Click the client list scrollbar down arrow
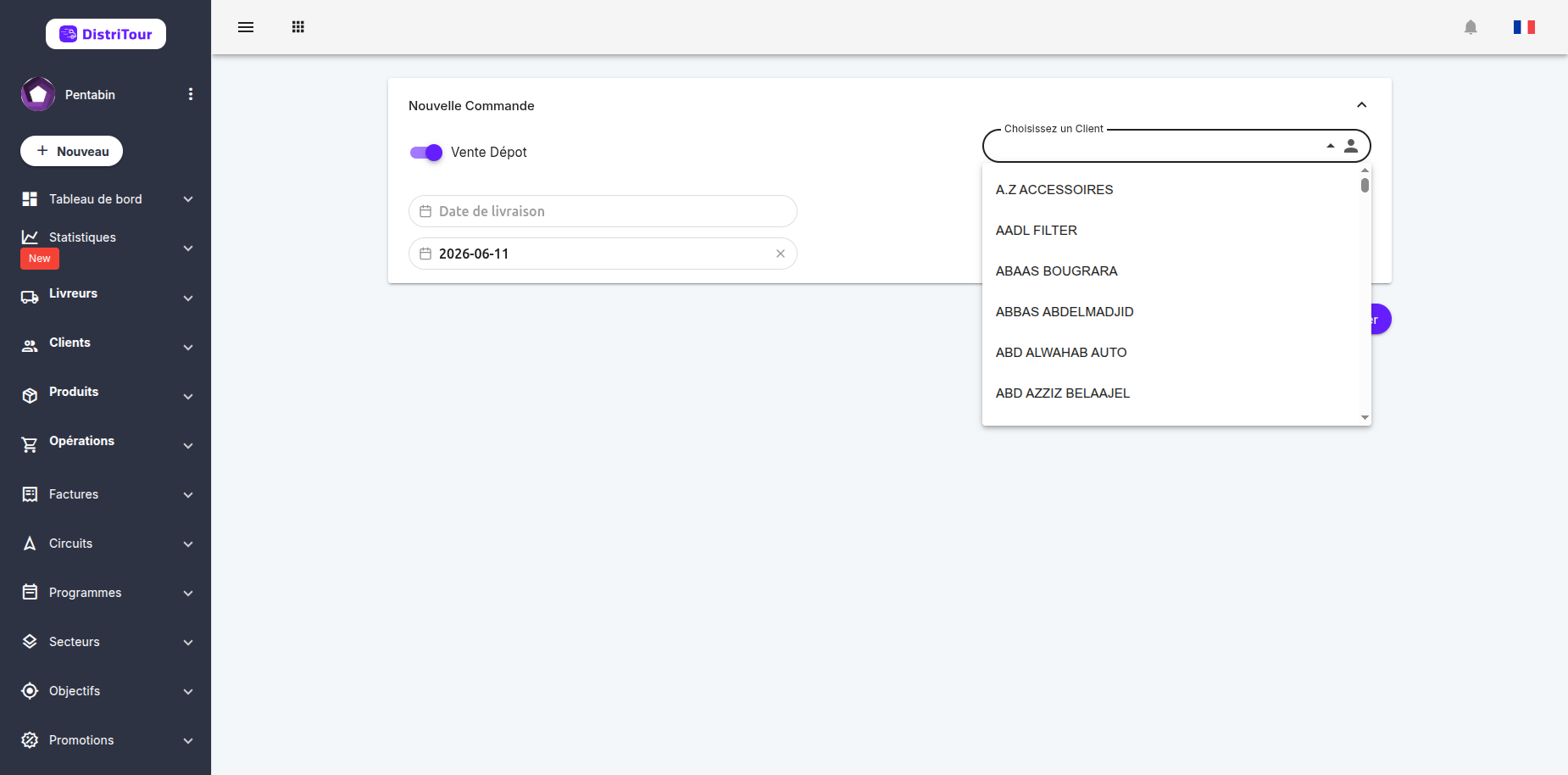Image resolution: width=1568 pixels, height=775 pixels. [x=1365, y=417]
